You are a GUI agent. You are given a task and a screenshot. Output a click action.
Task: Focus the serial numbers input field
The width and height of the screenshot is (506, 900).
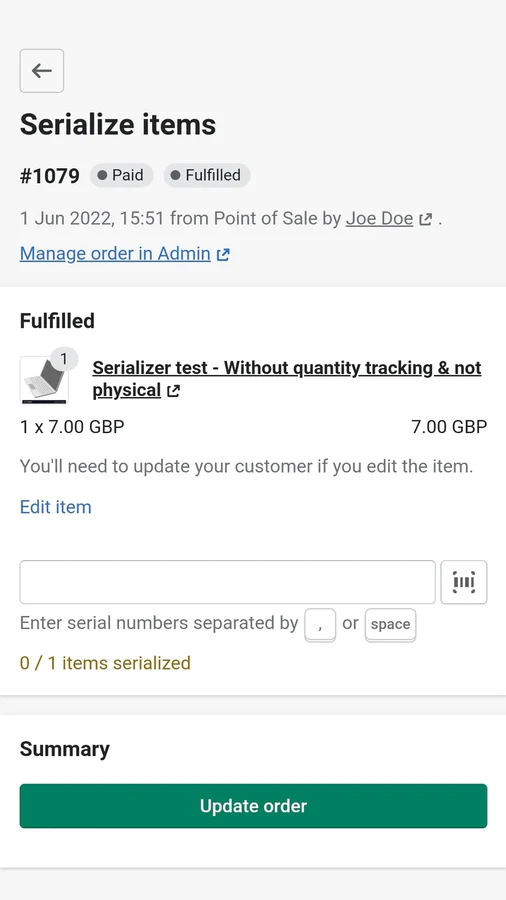[x=228, y=582]
